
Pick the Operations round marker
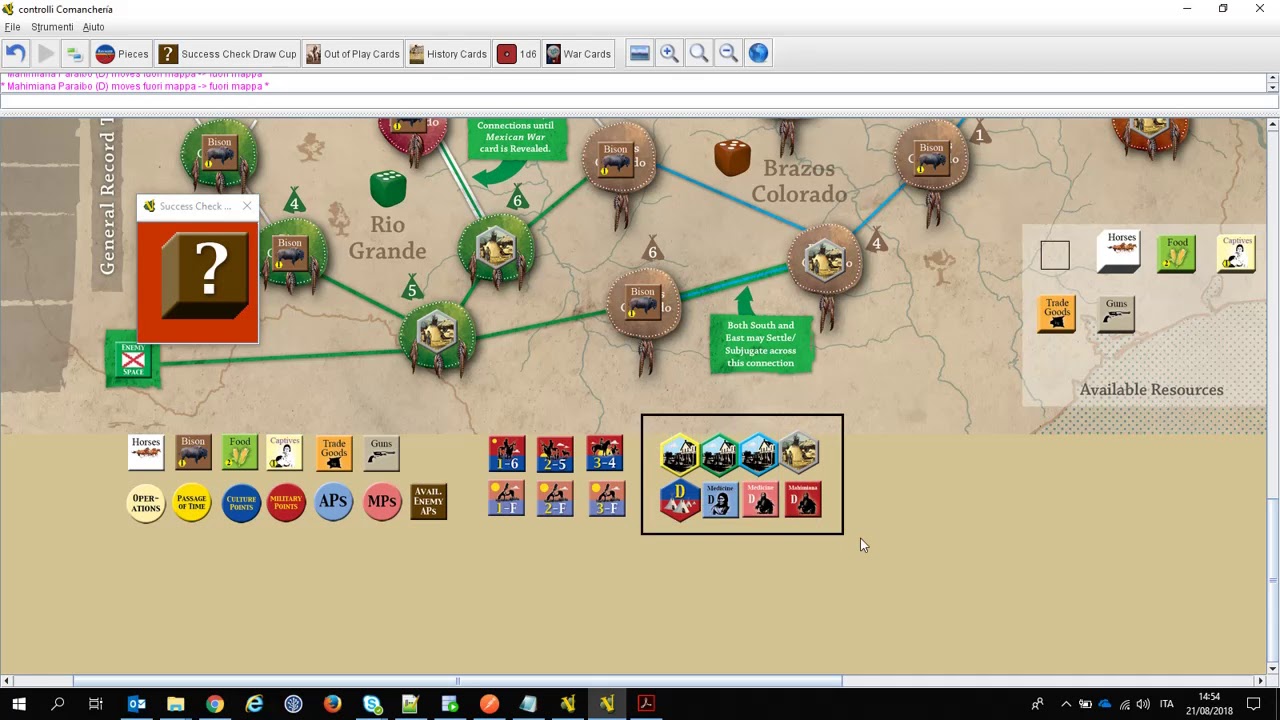click(146, 502)
